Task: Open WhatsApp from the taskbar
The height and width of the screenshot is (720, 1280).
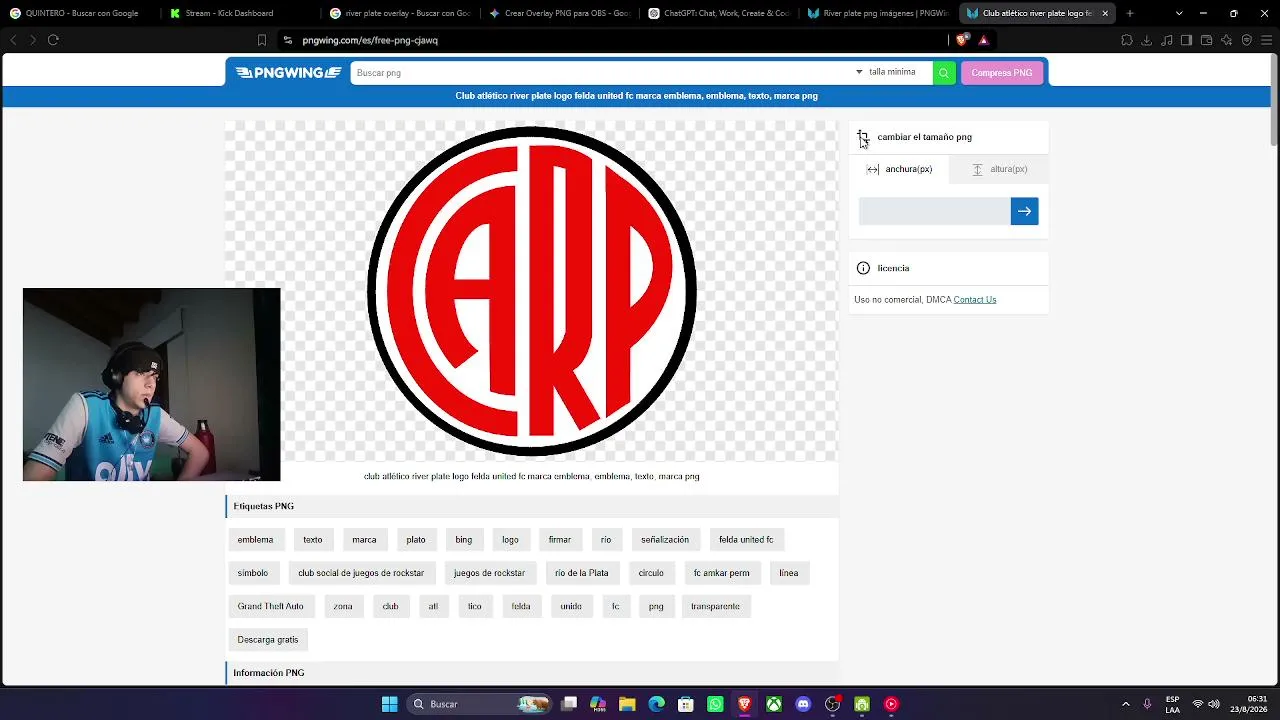Action: point(715,704)
